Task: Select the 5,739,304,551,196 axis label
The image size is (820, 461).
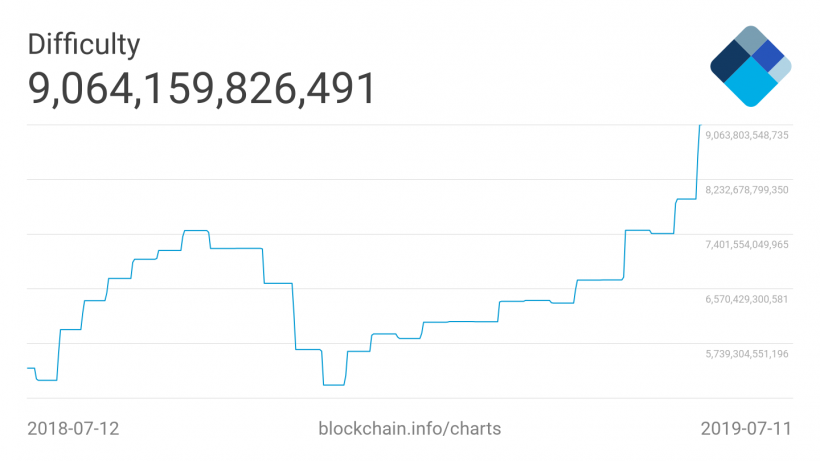Action: coord(748,354)
